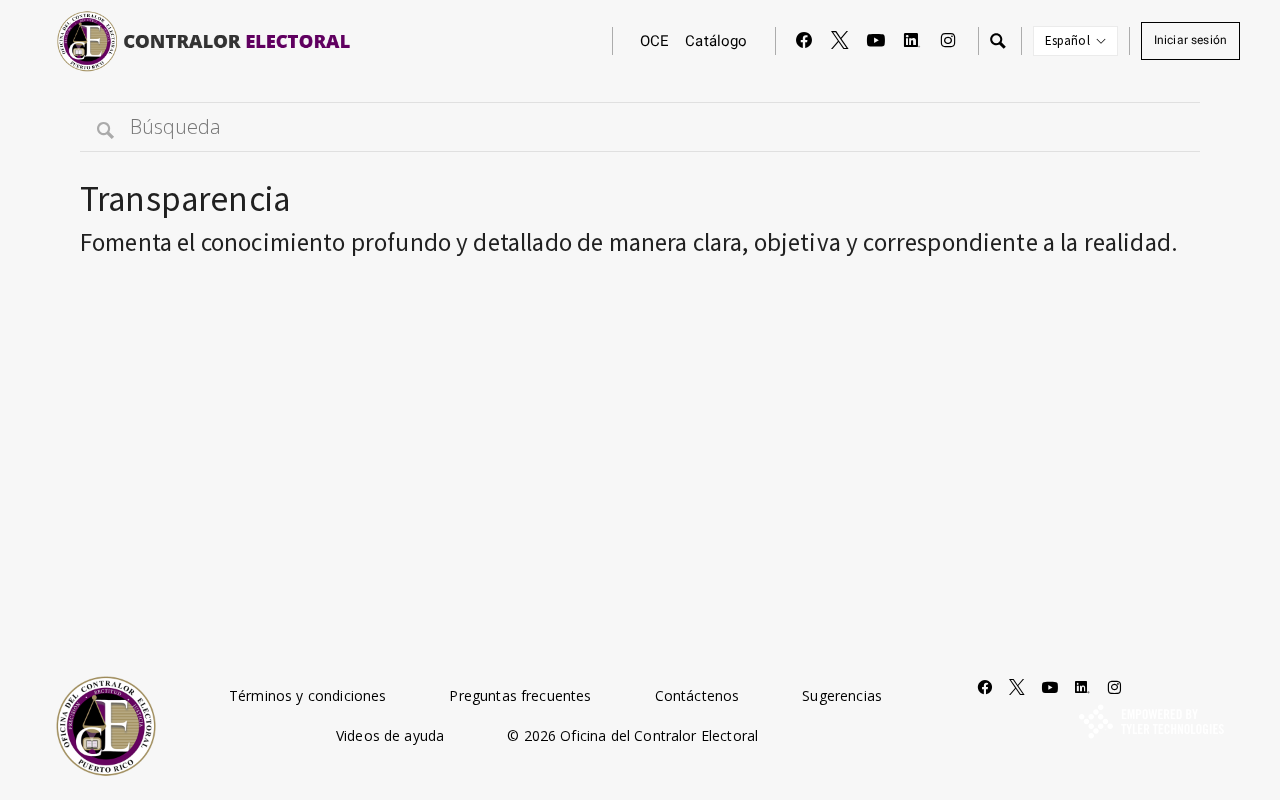Click the Tyler Technologies footer logo
Image resolution: width=1280 pixels, height=800 pixels.
click(1151, 722)
